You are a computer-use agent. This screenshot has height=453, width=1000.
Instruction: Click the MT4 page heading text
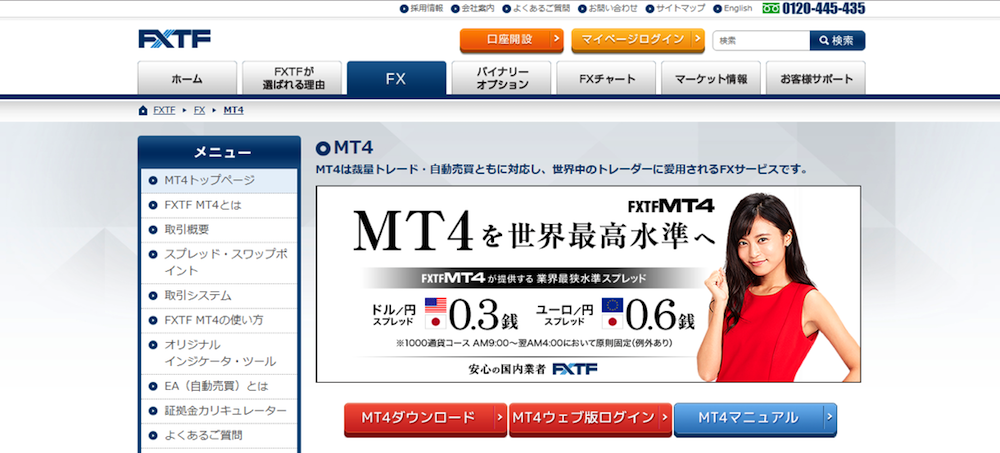pyautogui.click(x=353, y=149)
